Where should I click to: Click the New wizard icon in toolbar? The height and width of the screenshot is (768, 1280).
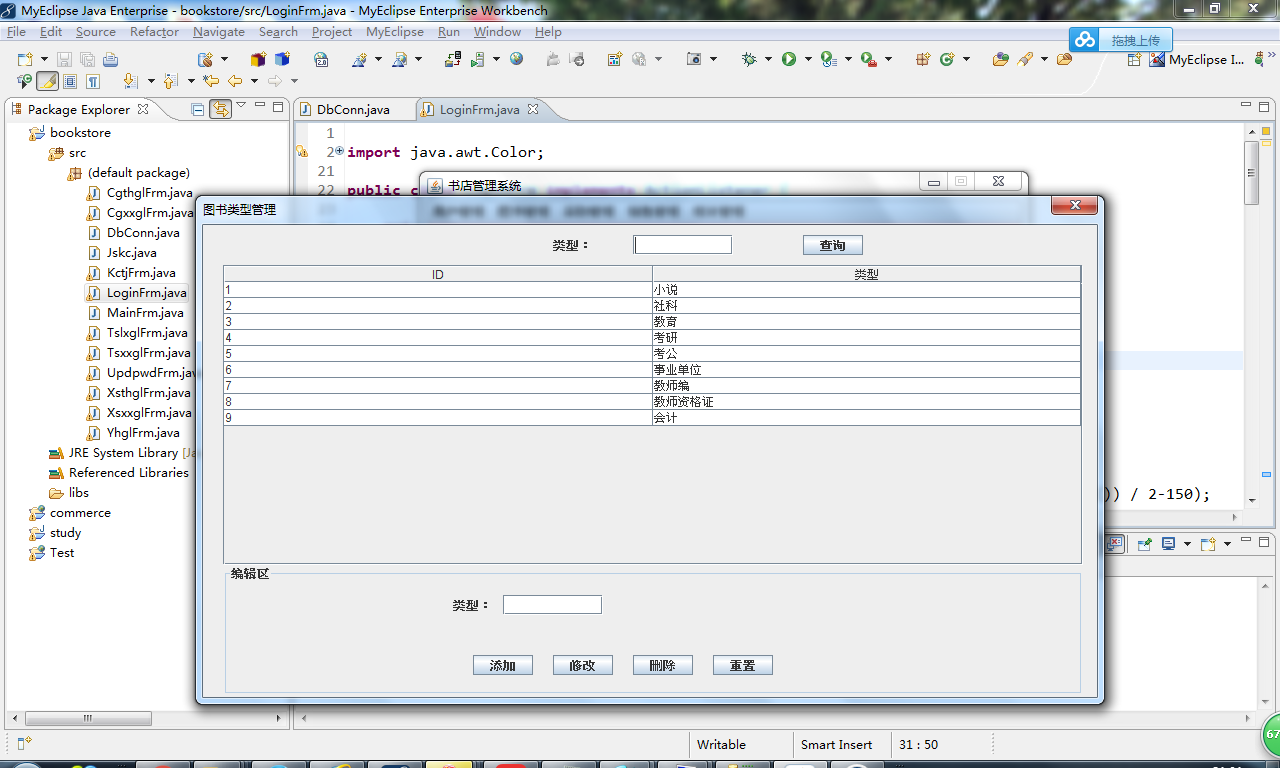(x=25, y=60)
